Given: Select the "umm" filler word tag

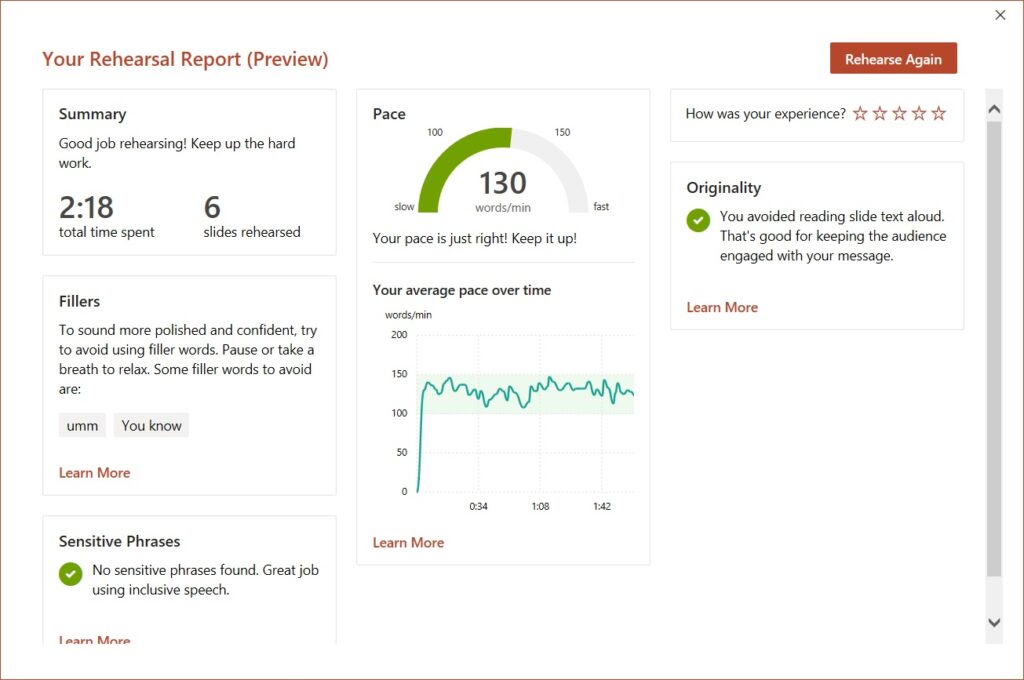Looking at the screenshot, I should pos(82,426).
